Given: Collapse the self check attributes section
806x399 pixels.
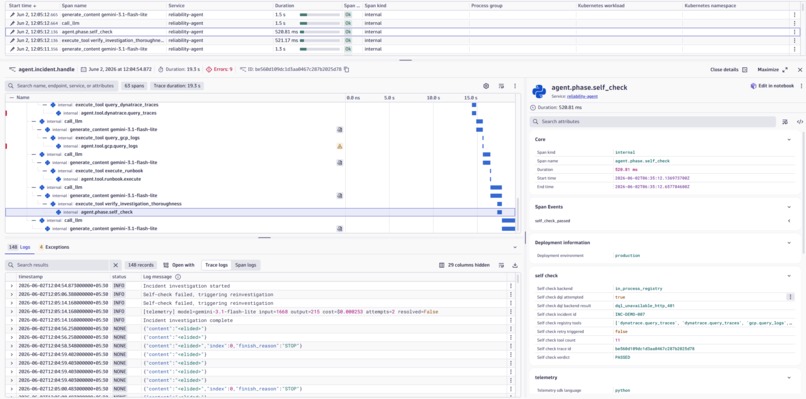Looking at the screenshot, I should pos(789,276).
